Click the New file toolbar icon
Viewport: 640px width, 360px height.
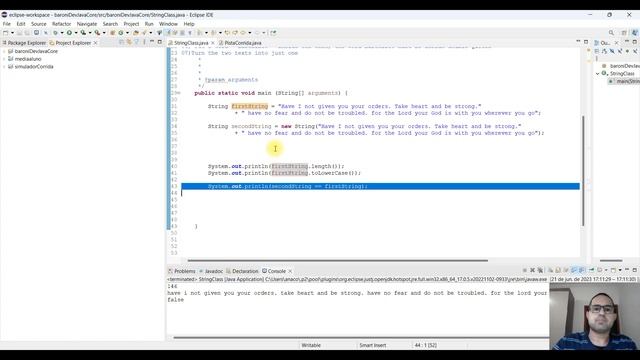(6, 33)
